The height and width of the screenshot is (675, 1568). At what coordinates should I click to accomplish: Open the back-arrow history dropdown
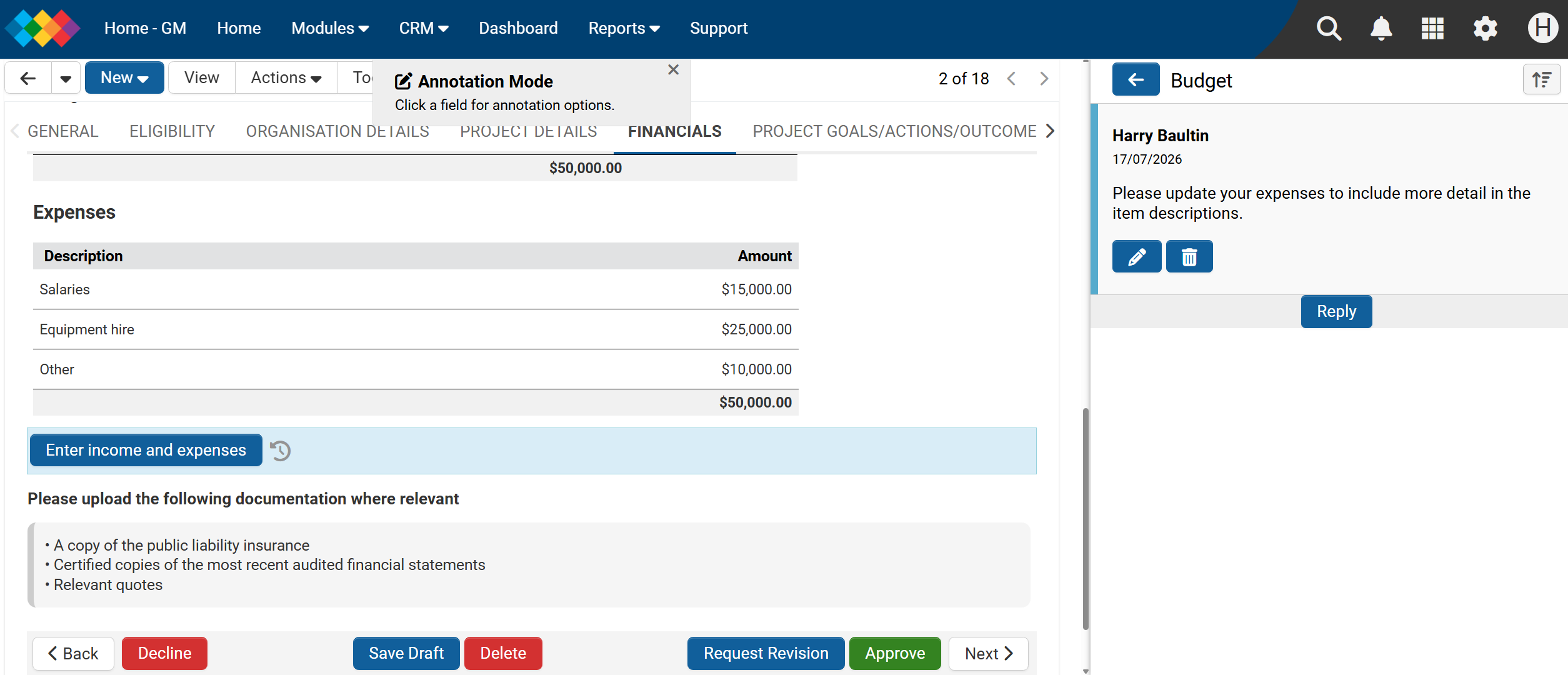[66, 78]
